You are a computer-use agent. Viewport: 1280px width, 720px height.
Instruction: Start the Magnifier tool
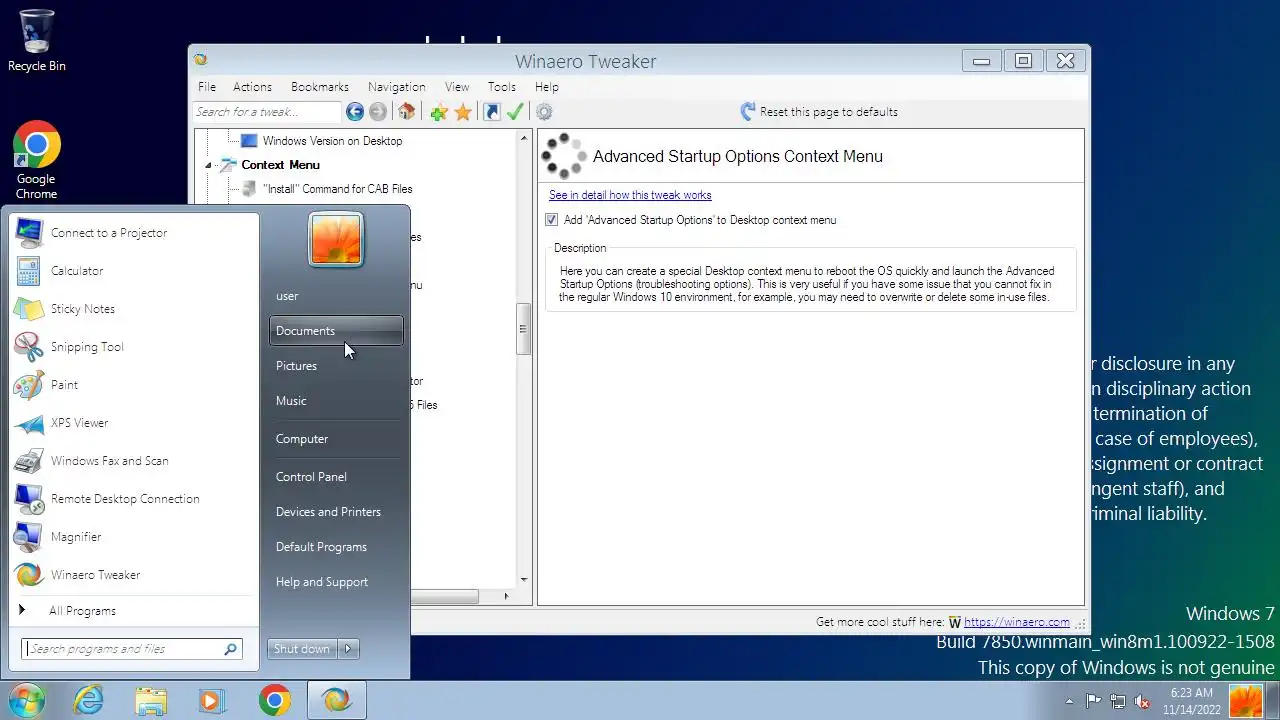click(x=135, y=537)
